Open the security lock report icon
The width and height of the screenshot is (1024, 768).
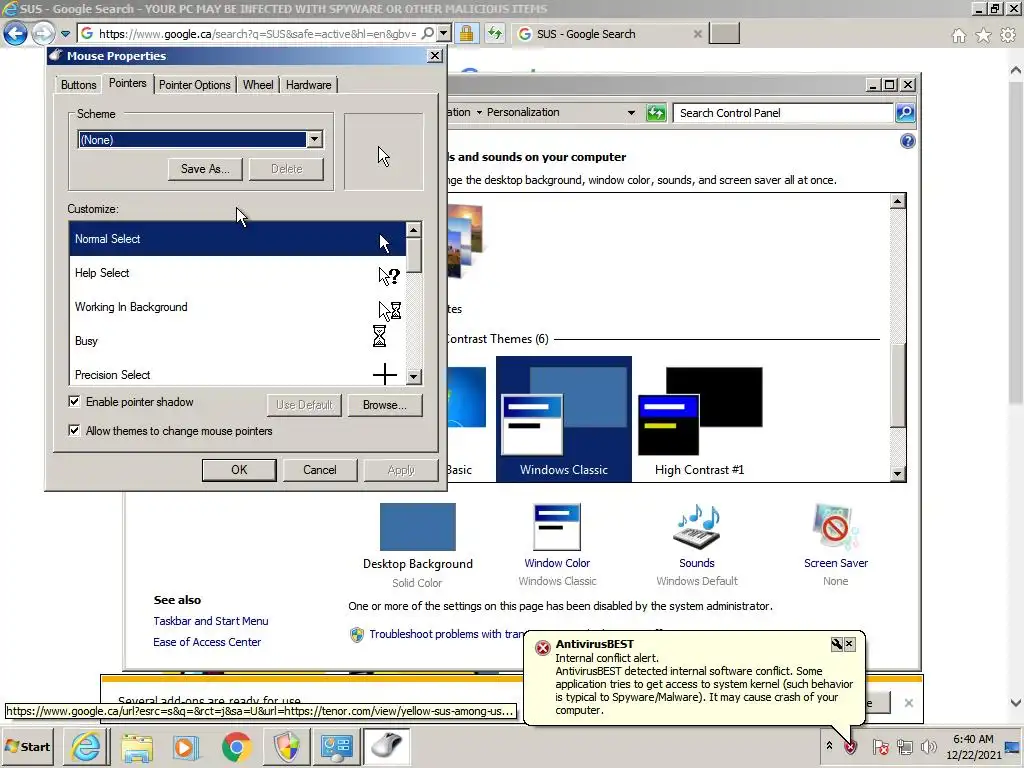click(466, 33)
